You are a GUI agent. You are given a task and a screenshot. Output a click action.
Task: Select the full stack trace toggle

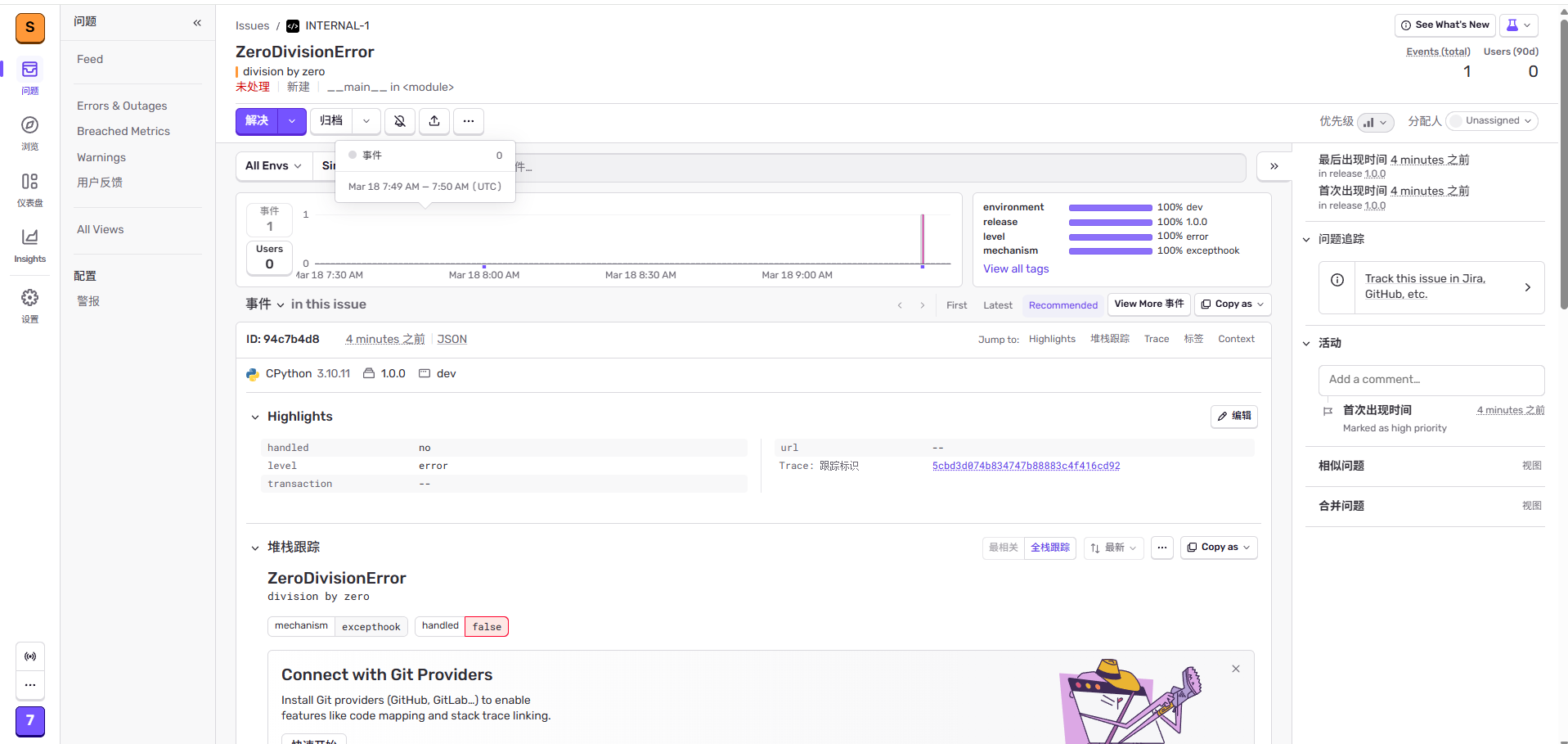pyautogui.click(x=1049, y=548)
